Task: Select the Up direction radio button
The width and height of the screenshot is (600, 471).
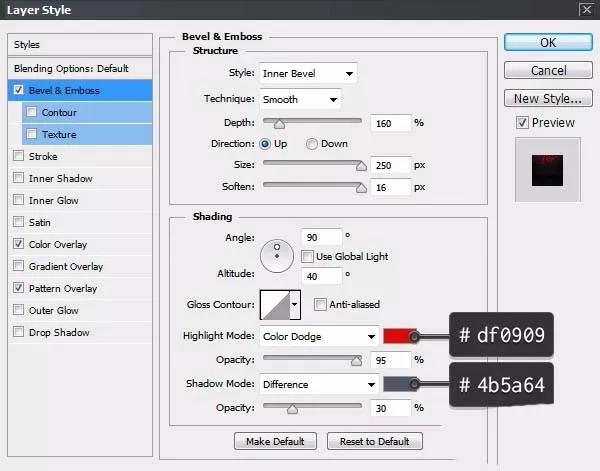Action: point(265,144)
